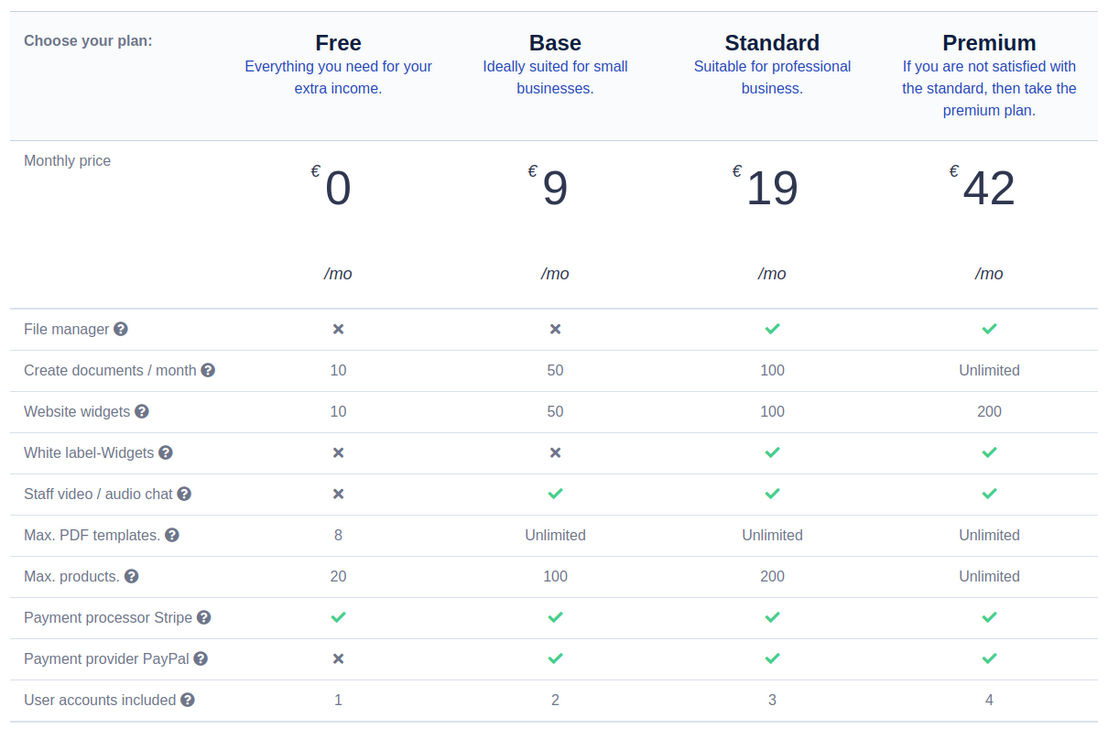Select the Standard plan heading
The height and width of the screenshot is (729, 1108).
coord(772,43)
